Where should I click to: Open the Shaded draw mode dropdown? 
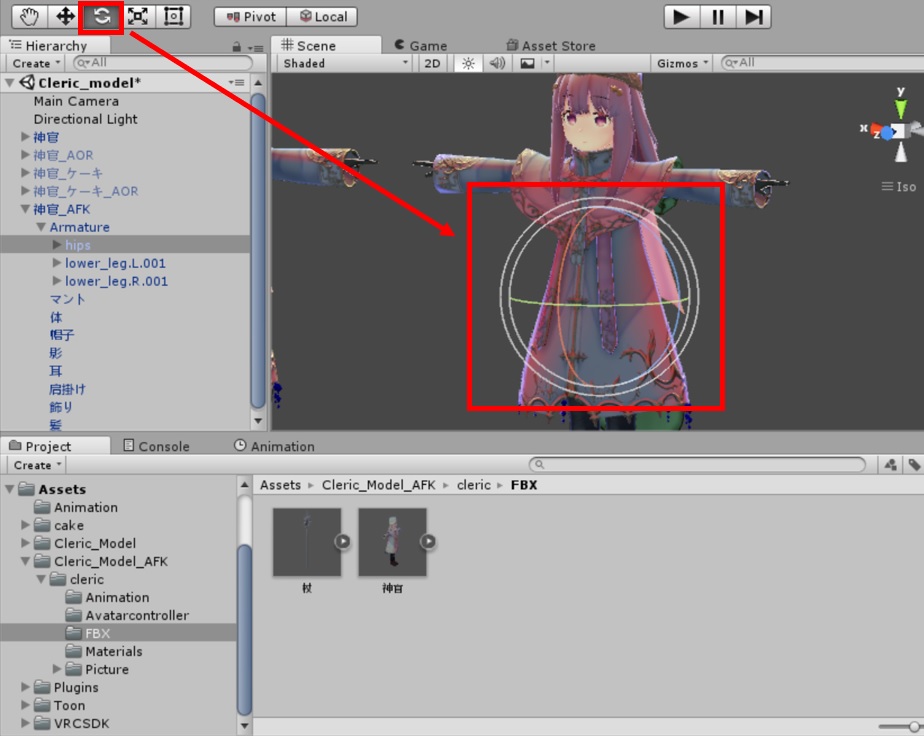click(345, 63)
